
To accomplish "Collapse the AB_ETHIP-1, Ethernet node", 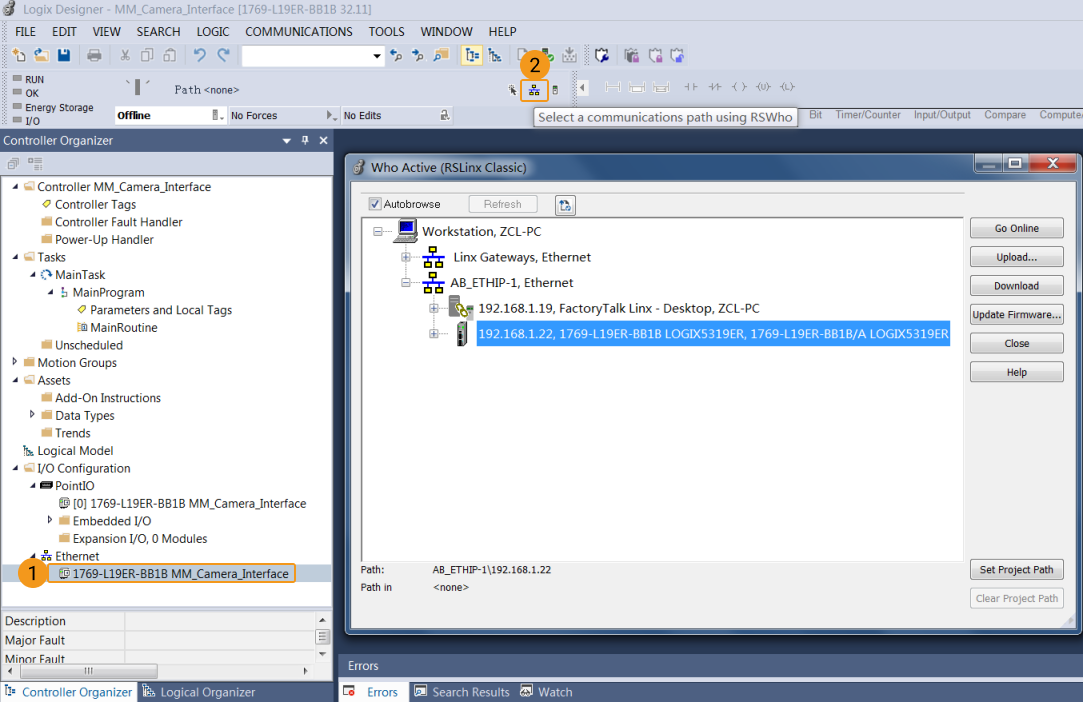I will pyautogui.click(x=406, y=283).
